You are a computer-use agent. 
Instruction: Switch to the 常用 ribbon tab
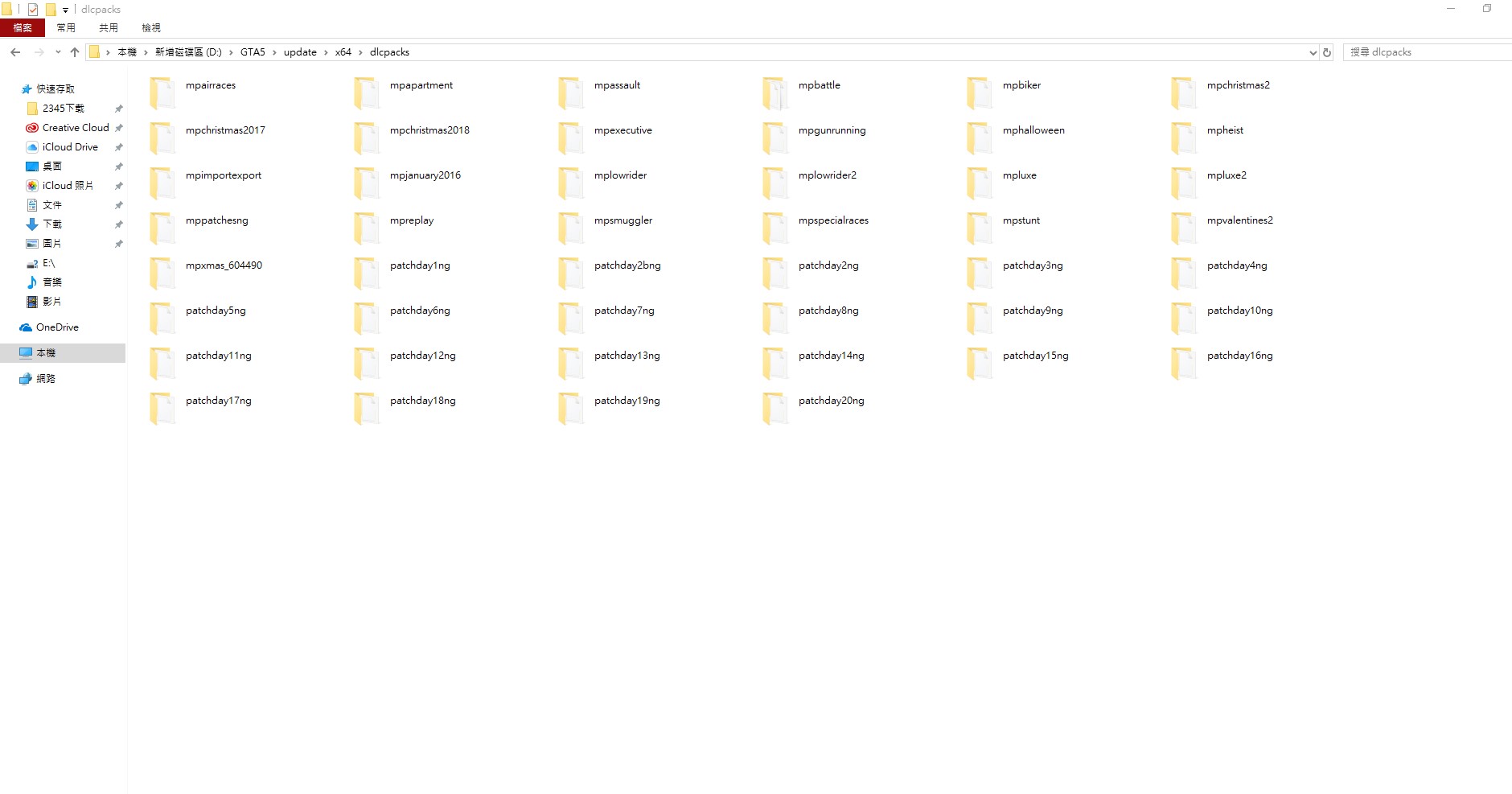click(66, 28)
